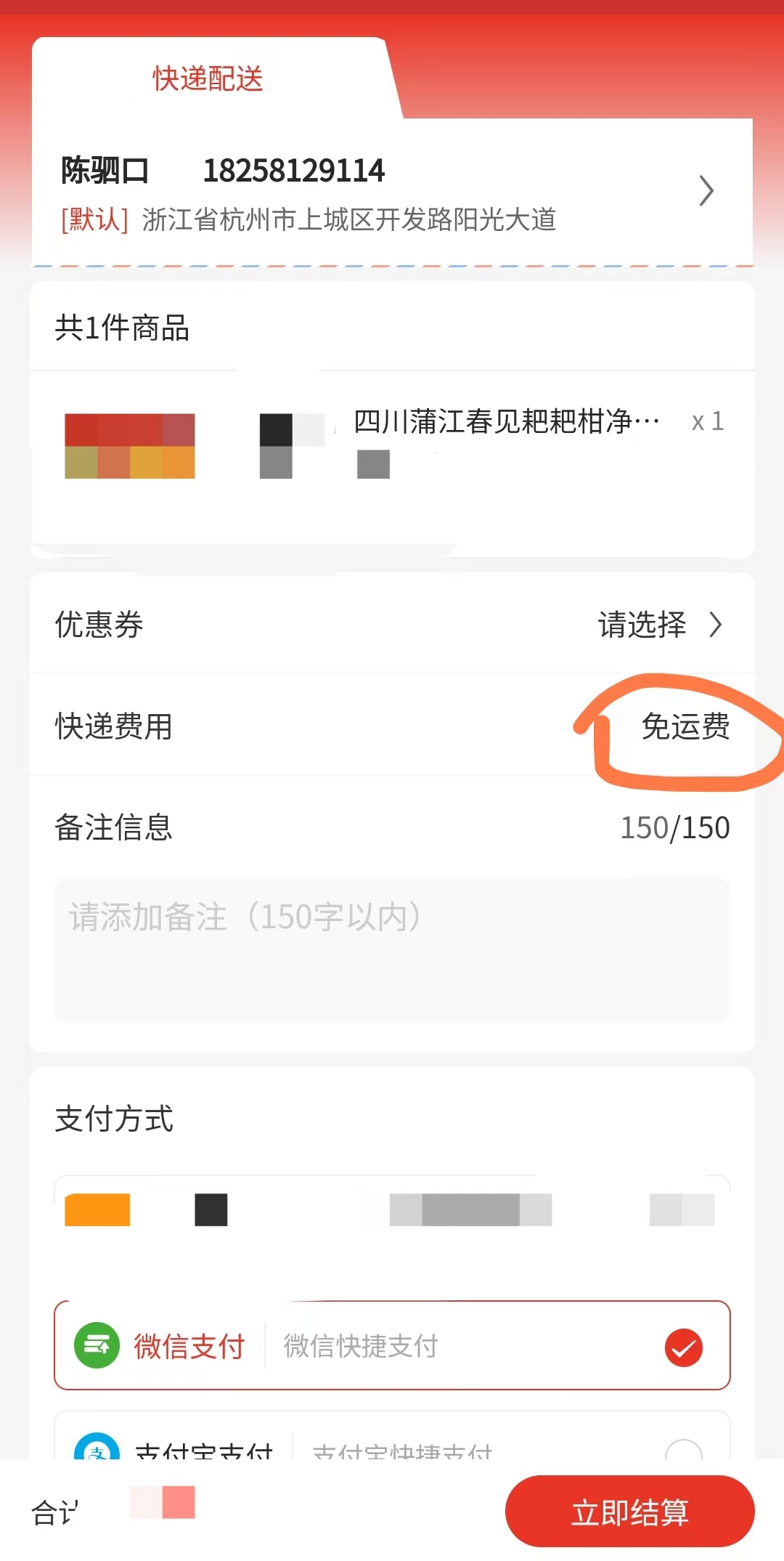Tap the 共1件商品 item count header
This screenshot has height=1561, width=784.
[122, 328]
